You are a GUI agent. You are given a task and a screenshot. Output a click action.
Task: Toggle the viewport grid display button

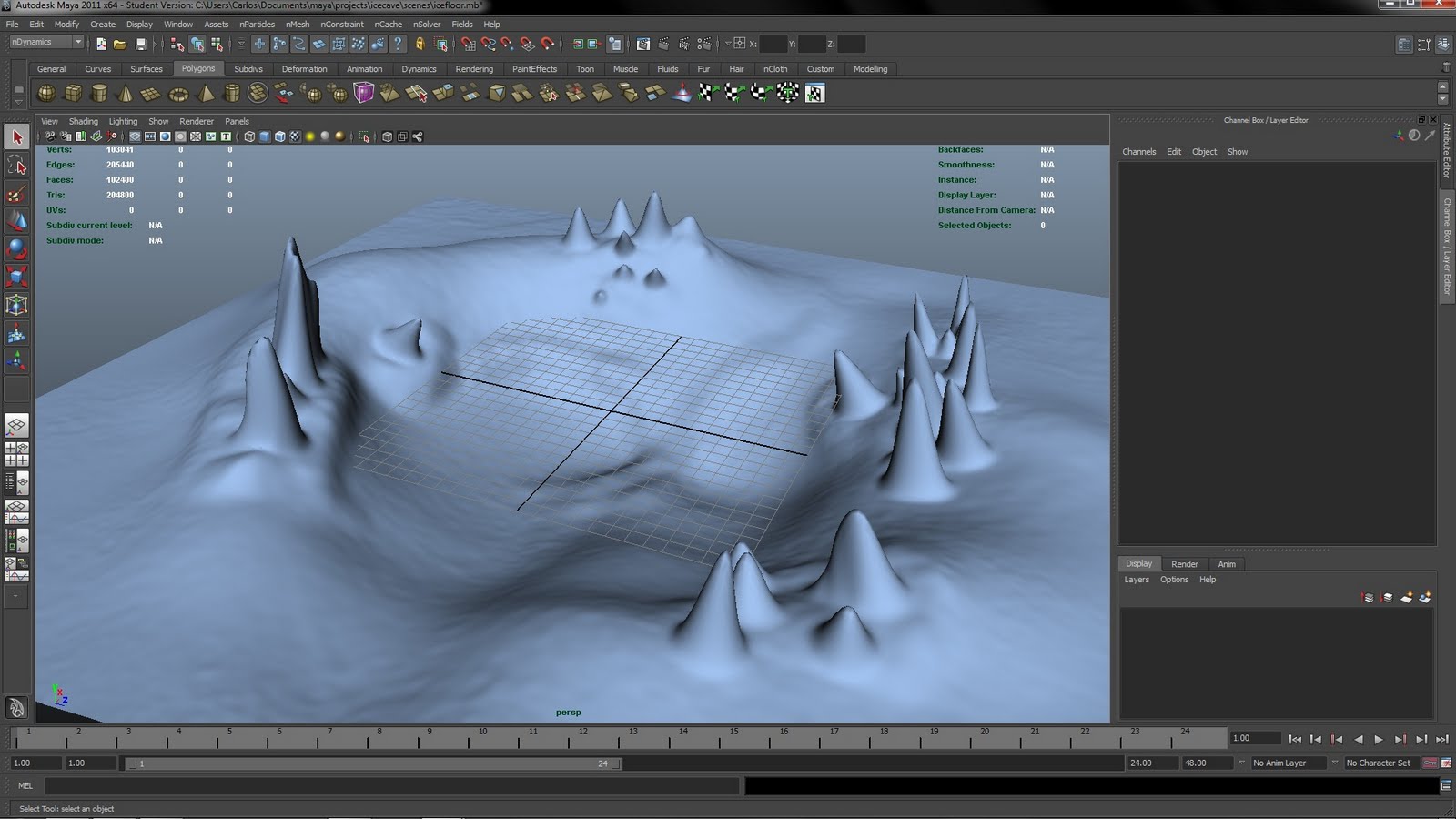135,136
